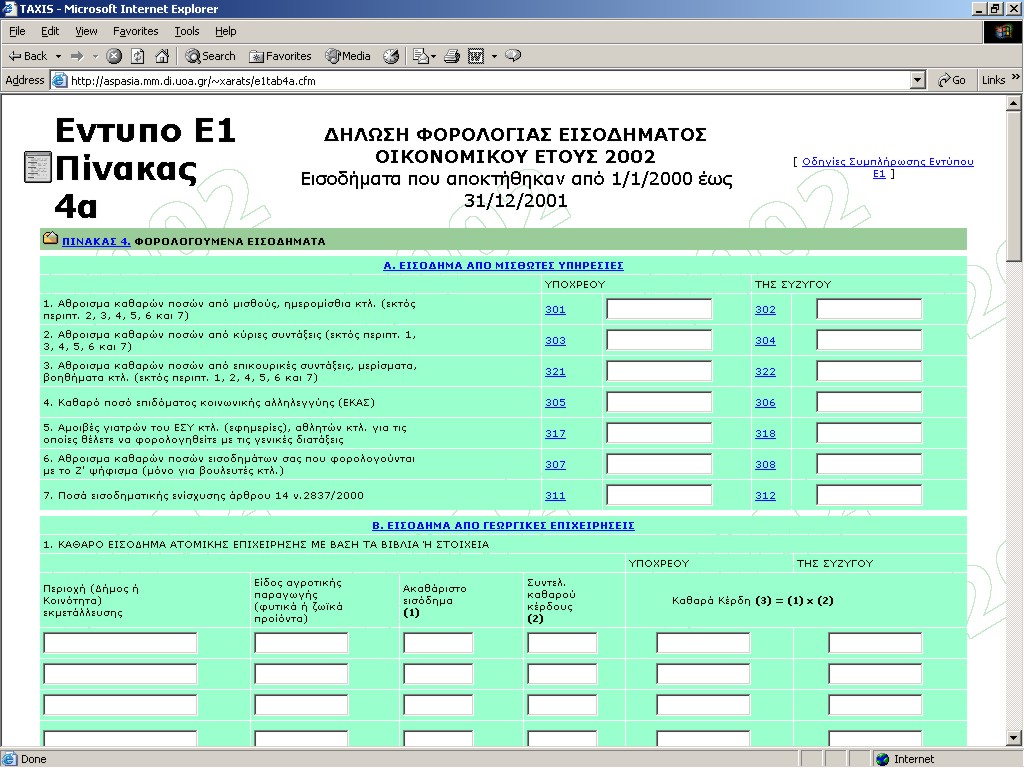Focus the input field for code 305
The width and height of the screenshot is (1024, 768).
659,402
